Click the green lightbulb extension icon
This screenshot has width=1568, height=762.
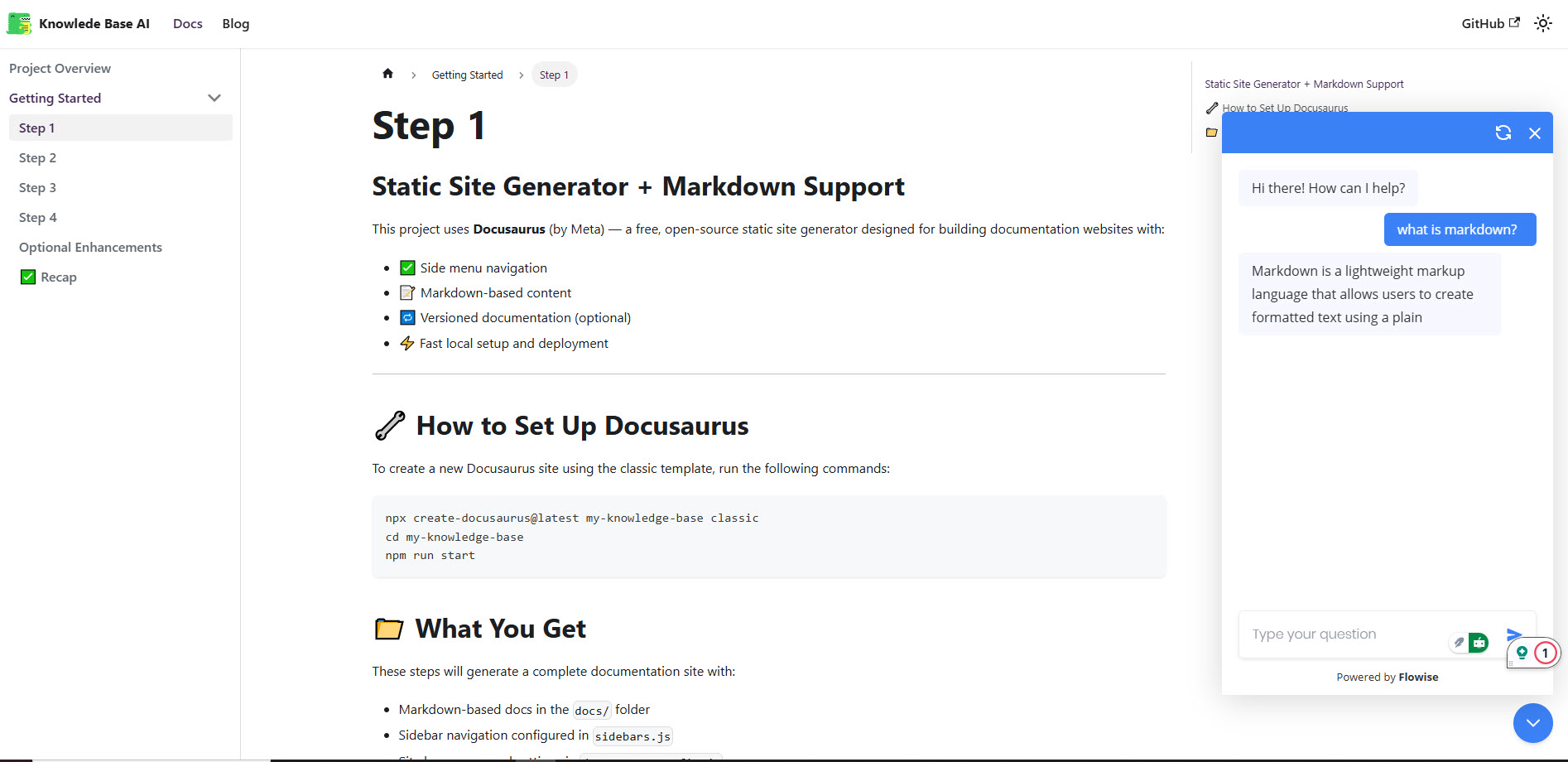1522,653
